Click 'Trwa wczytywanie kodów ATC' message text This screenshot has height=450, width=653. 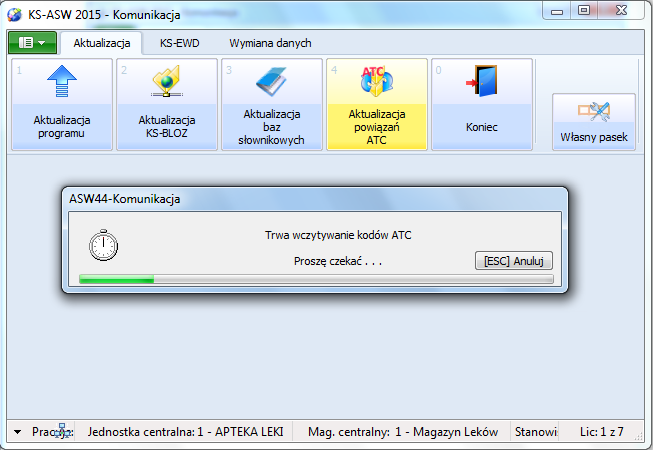click(x=338, y=235)
